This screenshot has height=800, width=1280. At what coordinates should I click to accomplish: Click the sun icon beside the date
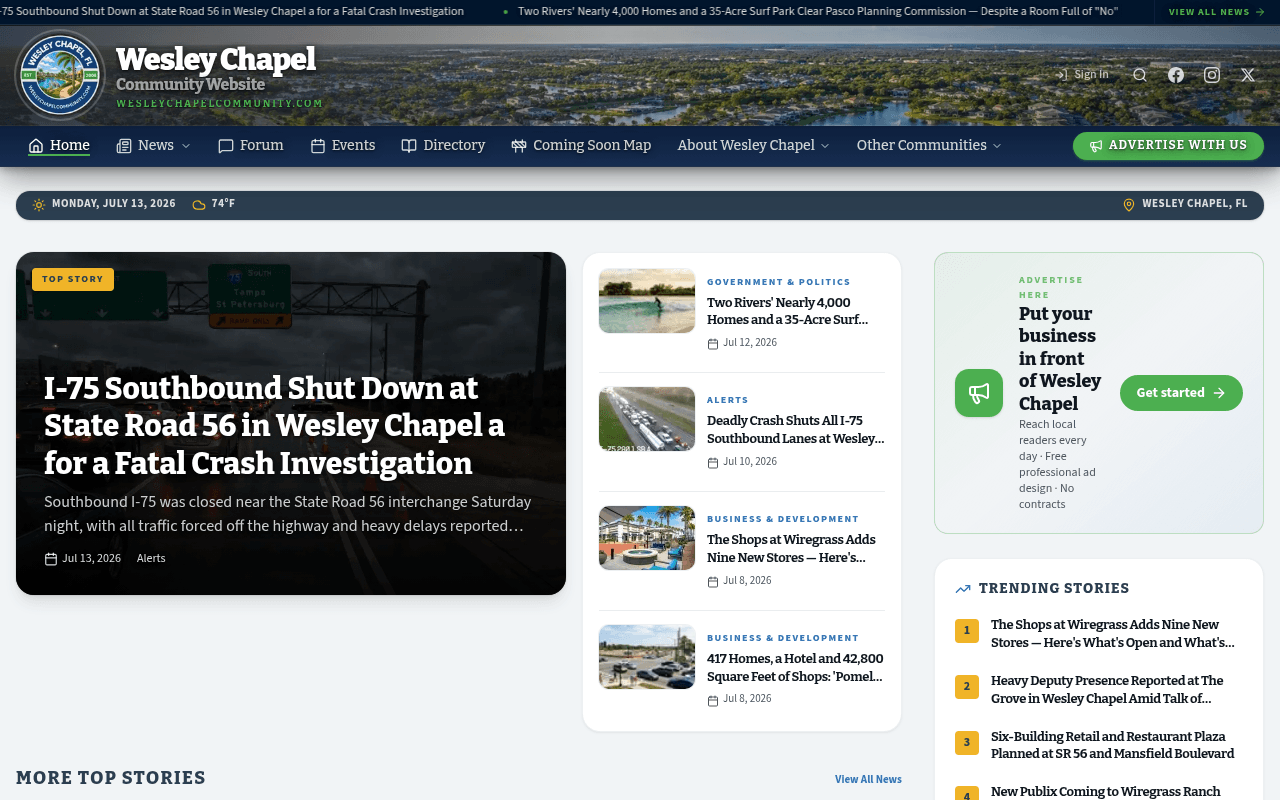click(x=39, y=204)
